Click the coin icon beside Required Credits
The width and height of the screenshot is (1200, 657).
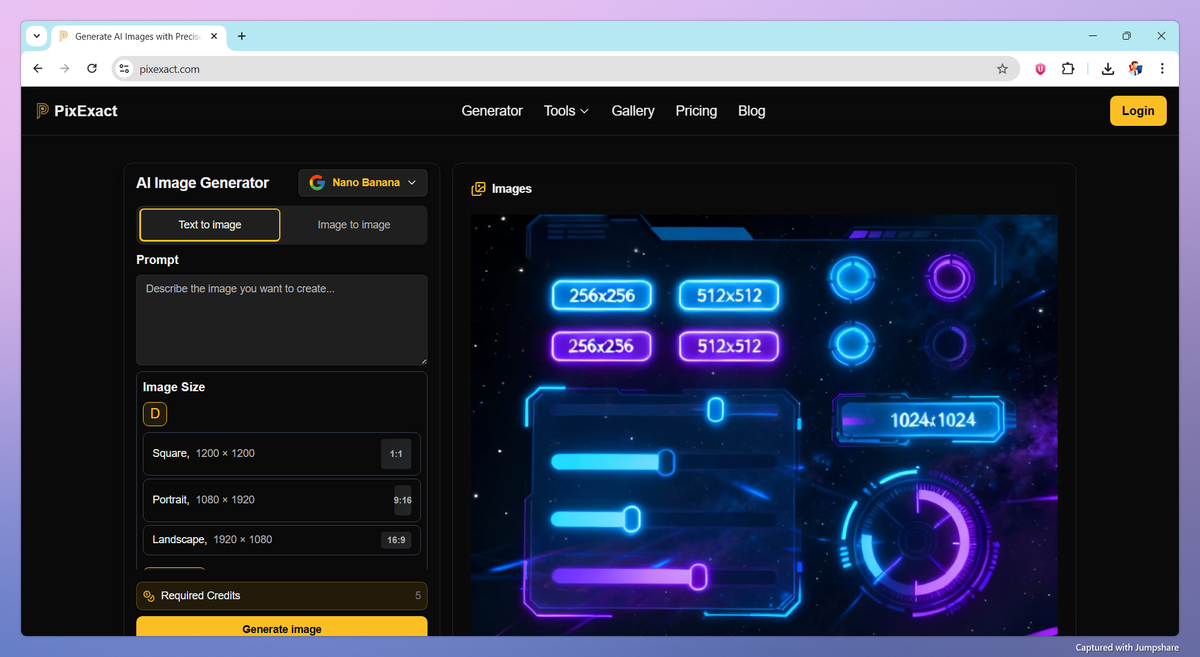coord(150,595)
